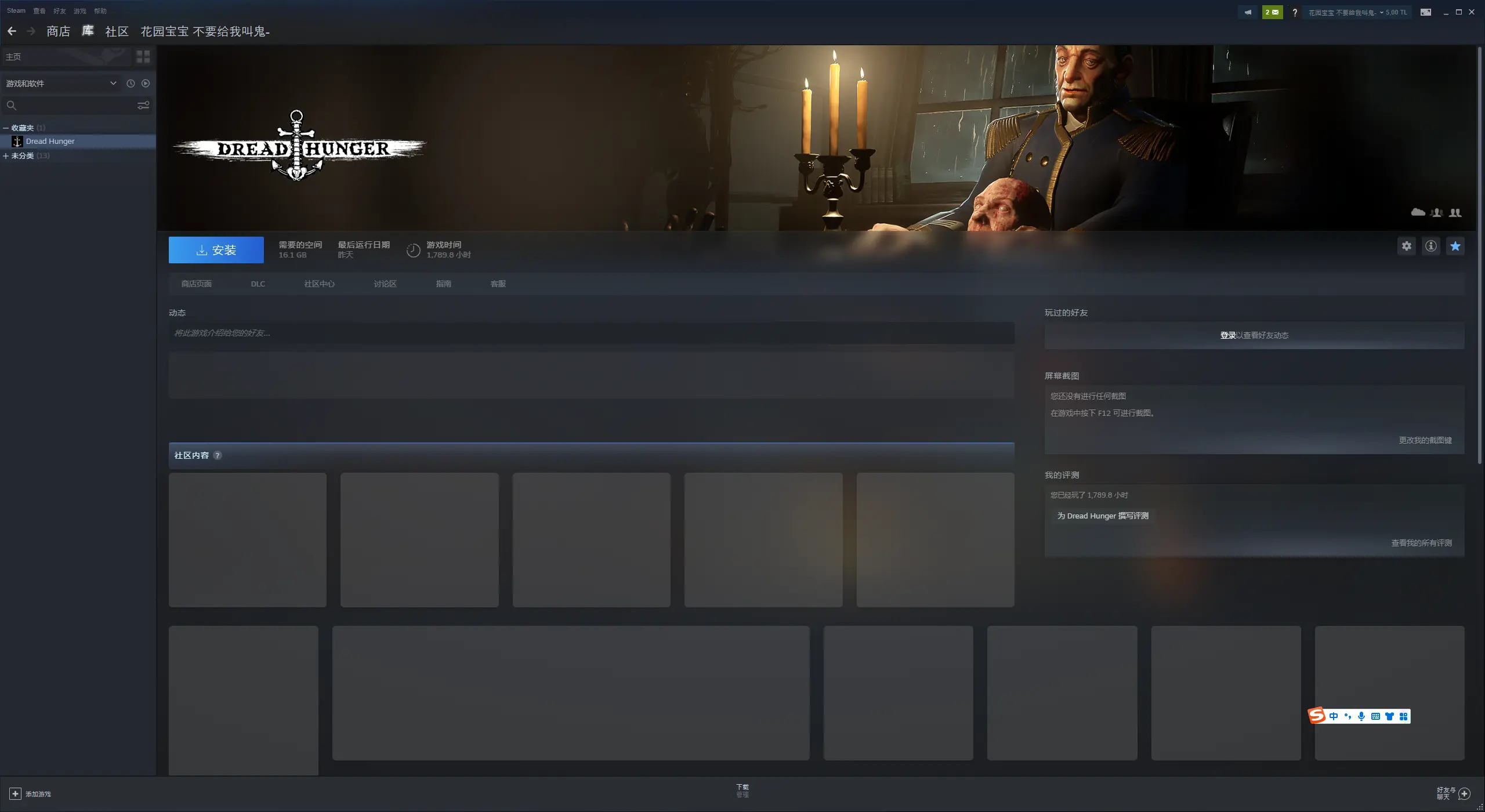The height and width of the screenshot is (812, 1485).
Task: Click Sogou punctuation mode icon
Action: pyautogui.click(x=1348, y=716)
